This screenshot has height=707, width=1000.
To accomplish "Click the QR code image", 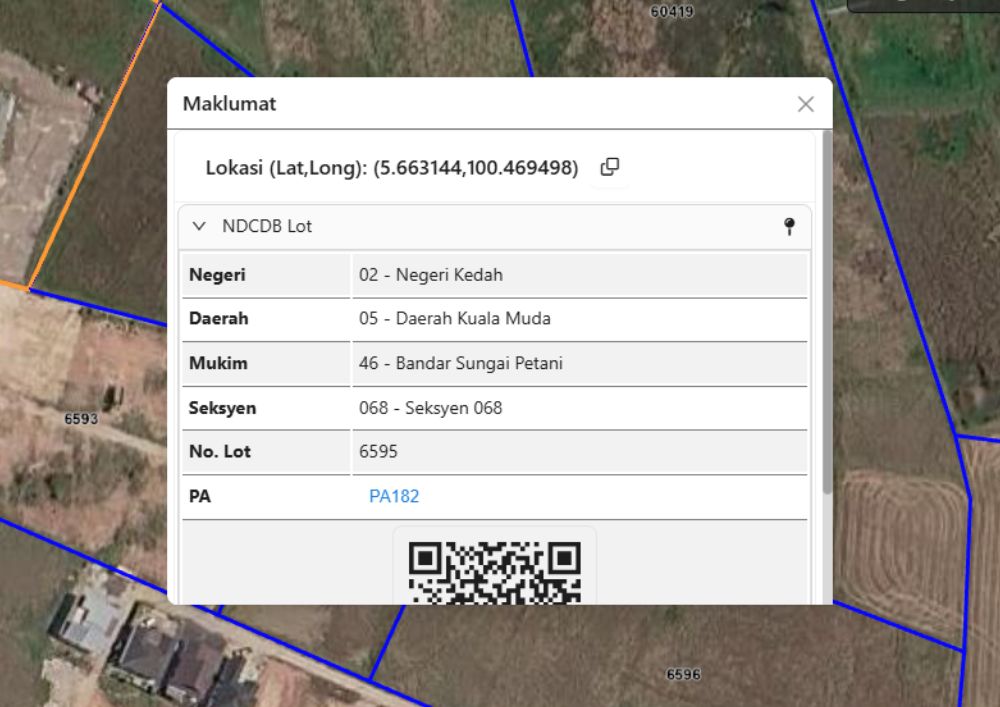I will pos(494,571).
